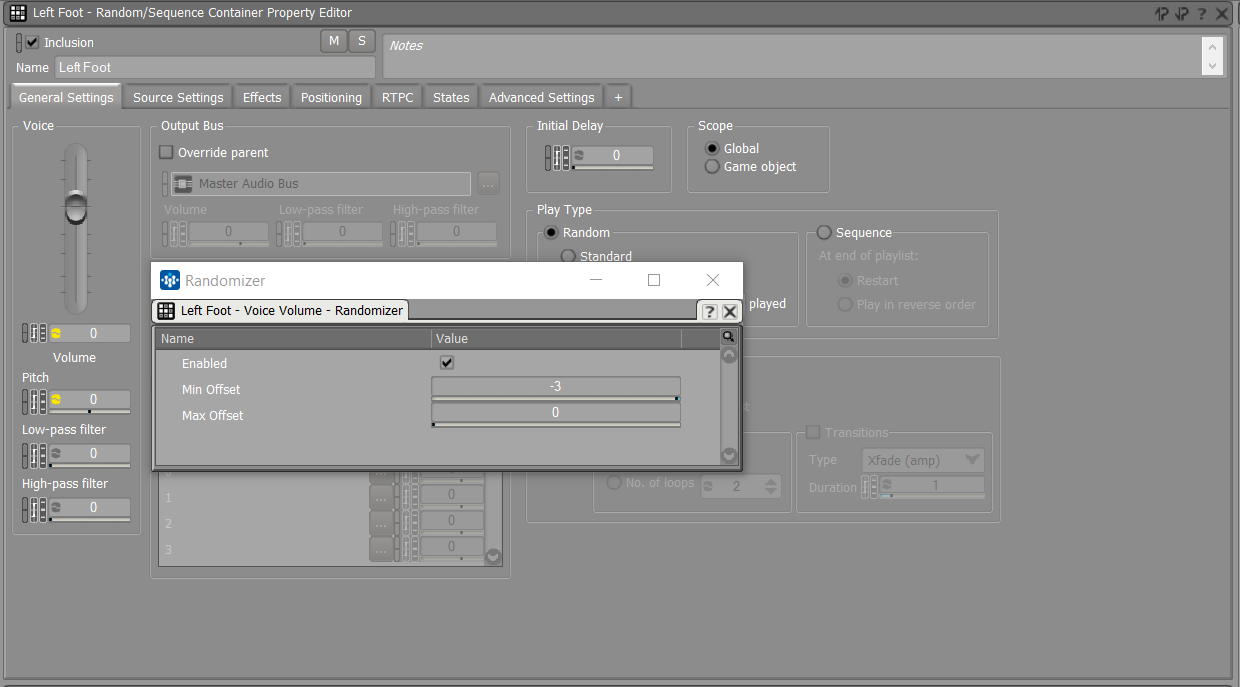This screenshot has height=687, width=1240.
Task: Uncheck Enabled in the Randomizer
Action: pyautogui.click(x=447, y=363)
